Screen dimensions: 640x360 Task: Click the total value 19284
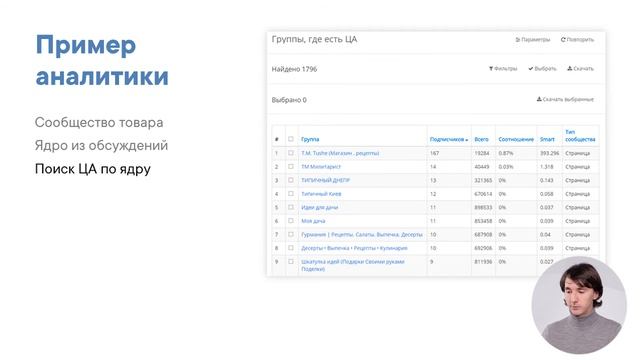pyautogui.click(x=482, y=153)
